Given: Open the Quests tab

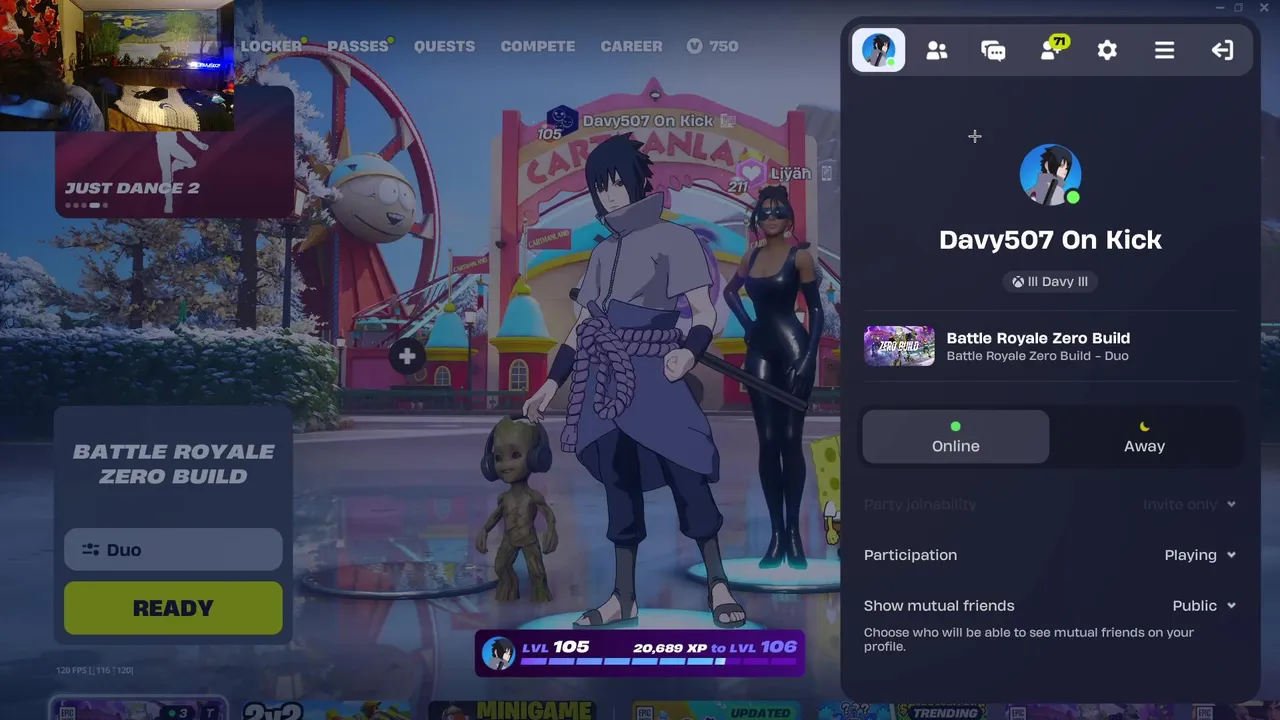Looking at the screenshot, I should click(x=444, y=46).
